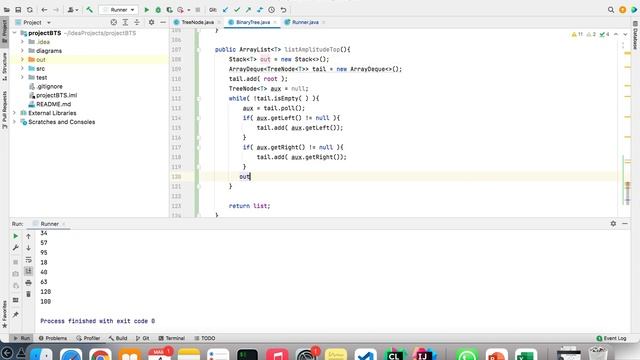Open Pull Requests side tool window
The image size is (640, 360).
pyautogui.click(x=4, y=109)
